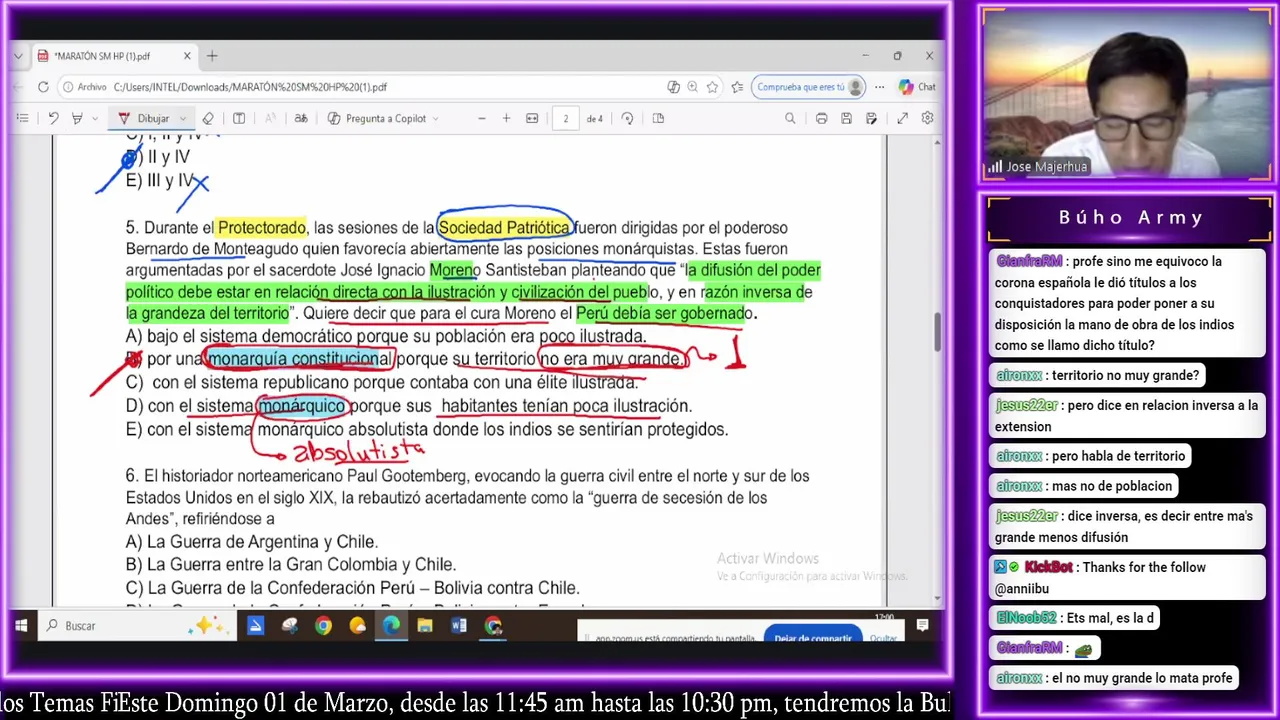Screen dimensions: 1280x720
Task: Click the highlighted word Protectorado
Action: click(x=262, y=228)
